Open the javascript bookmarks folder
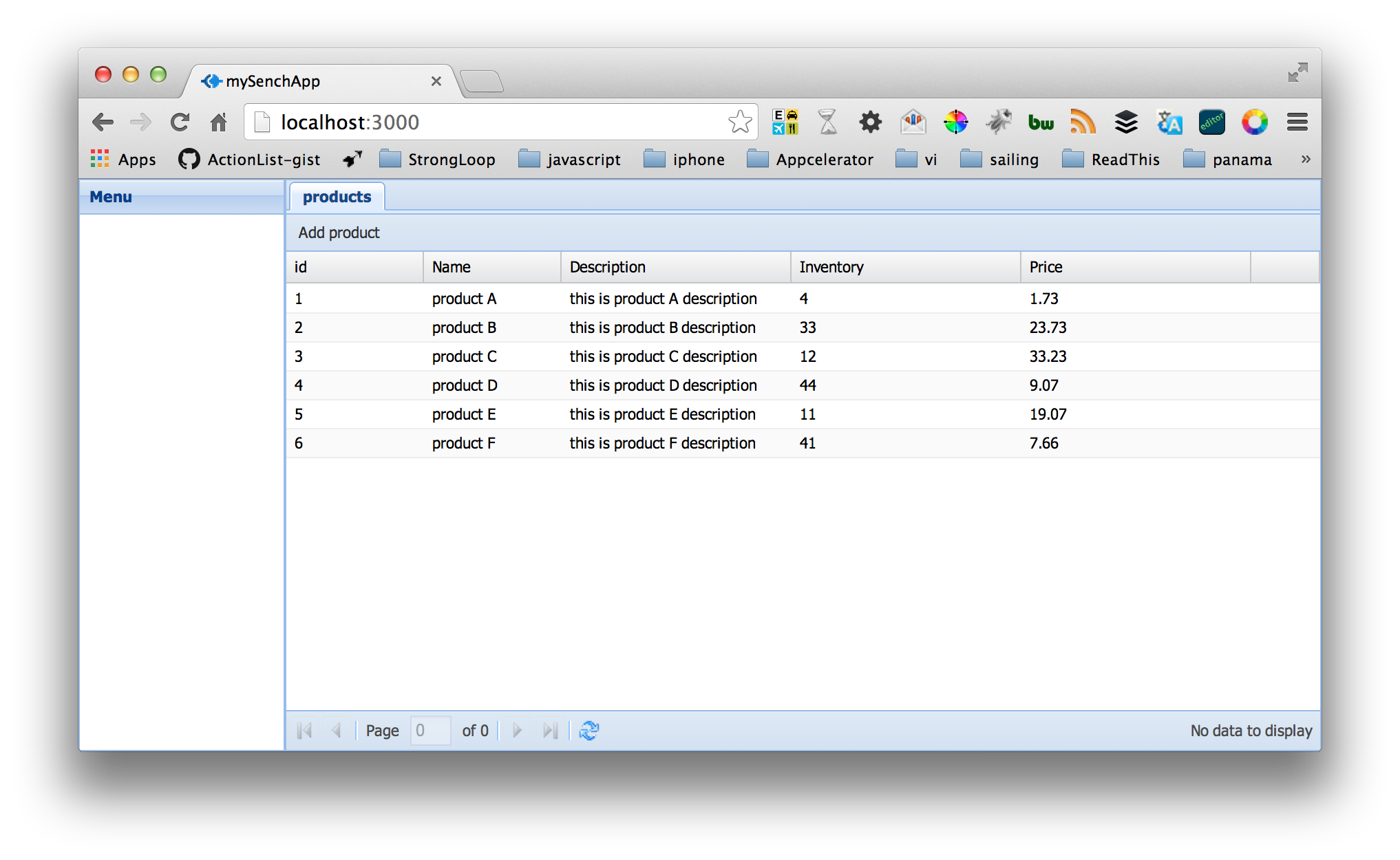The width and height of the screenshot is (1400, 860). 570,160
